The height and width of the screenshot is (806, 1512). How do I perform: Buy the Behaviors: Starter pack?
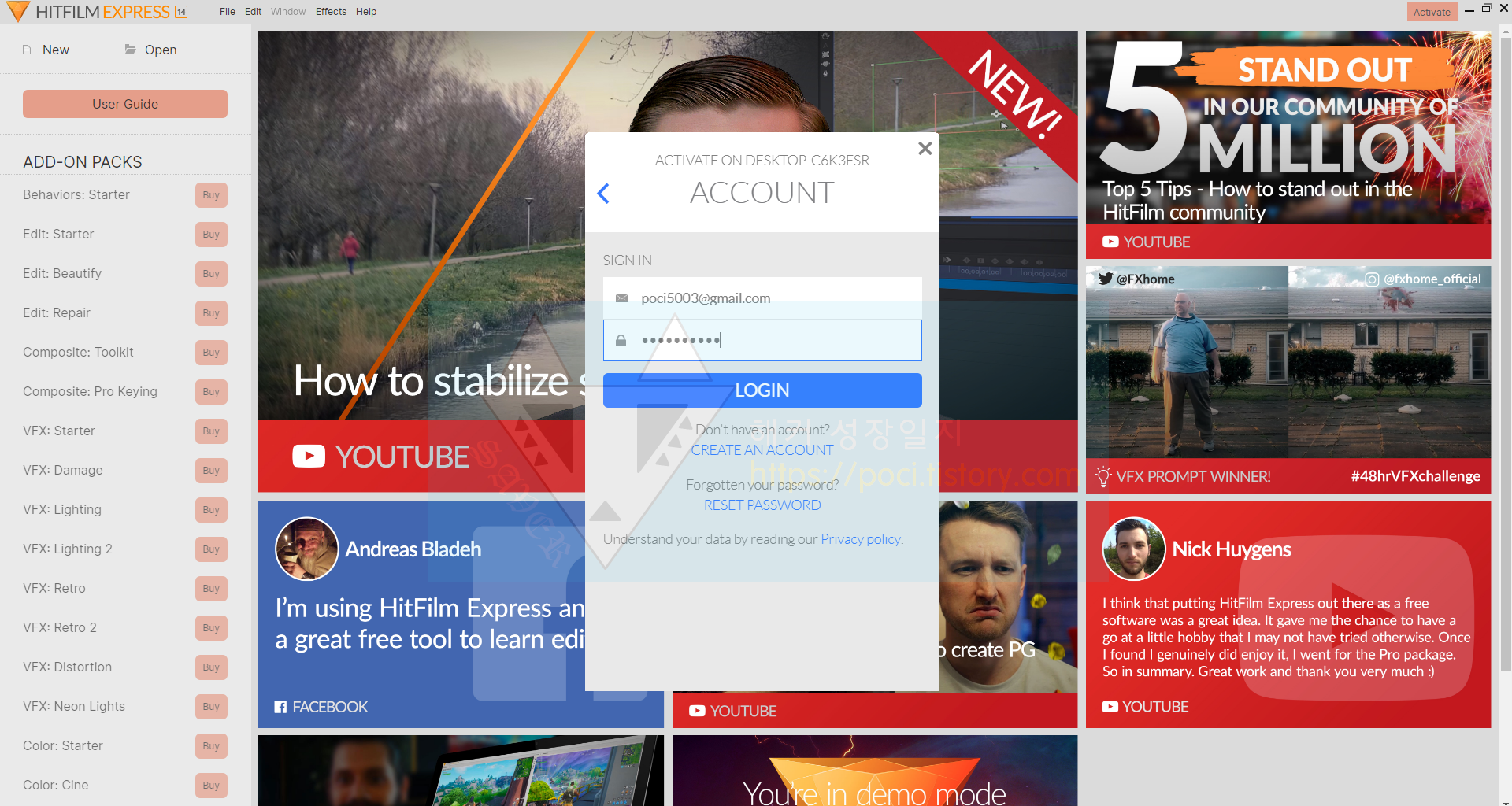coord(211,195)
